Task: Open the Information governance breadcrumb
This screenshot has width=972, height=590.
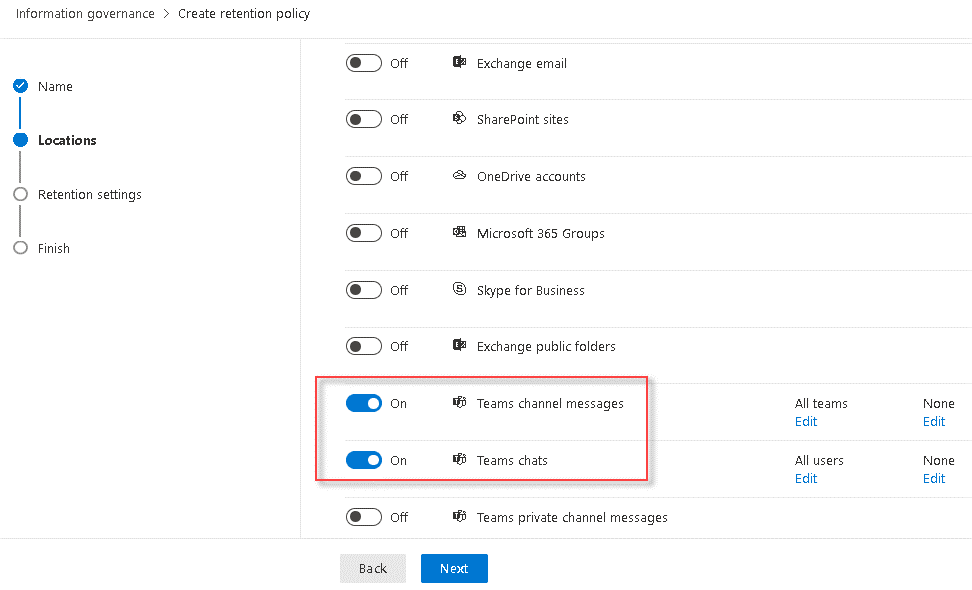Action: (x=84, y=14)
